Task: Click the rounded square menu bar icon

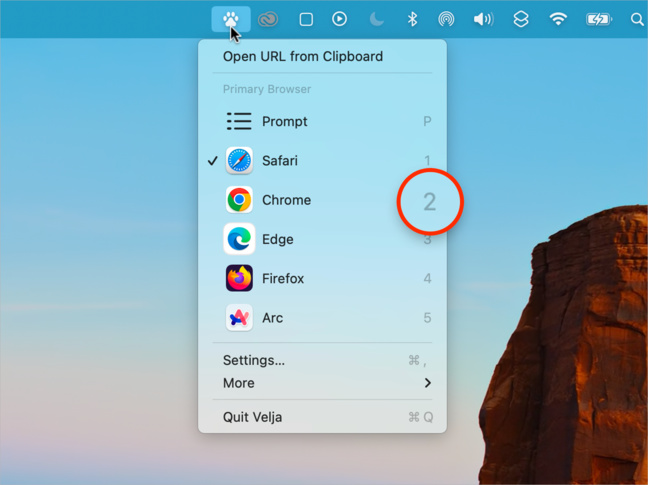Action: coord(306,19)
